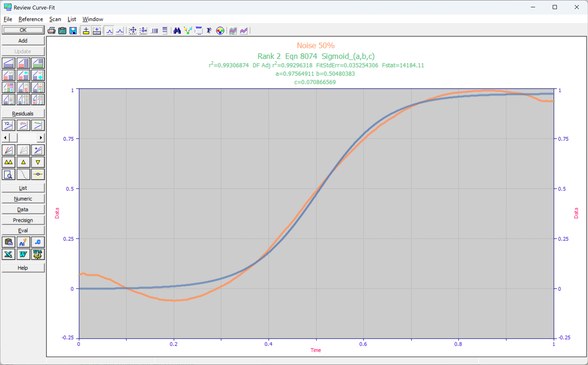Click the double yellow triangles icon
Viewport: 588px width, 365px height.
8,162
